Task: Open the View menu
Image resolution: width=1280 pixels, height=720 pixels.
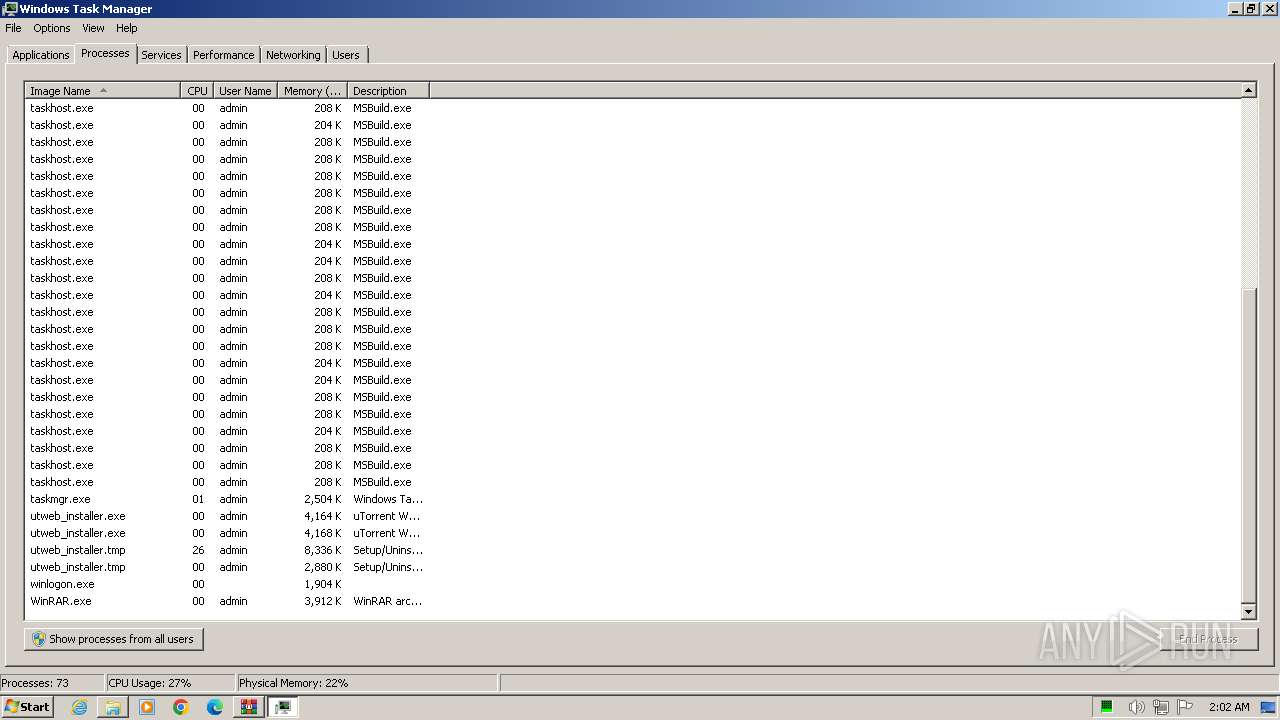Action: click(x=93, y=28)
